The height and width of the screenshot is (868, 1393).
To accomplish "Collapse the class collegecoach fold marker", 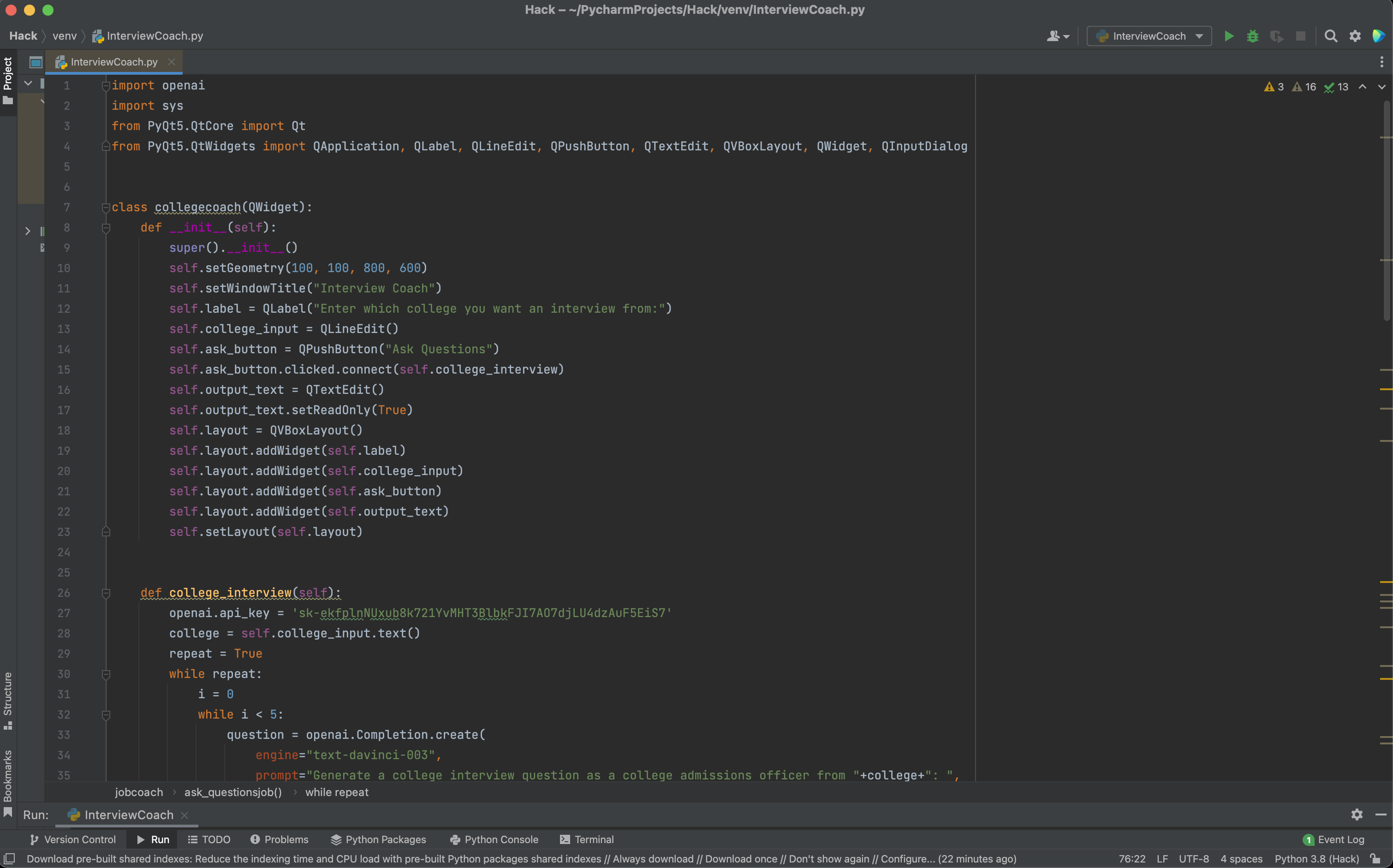I will [106, 207].
